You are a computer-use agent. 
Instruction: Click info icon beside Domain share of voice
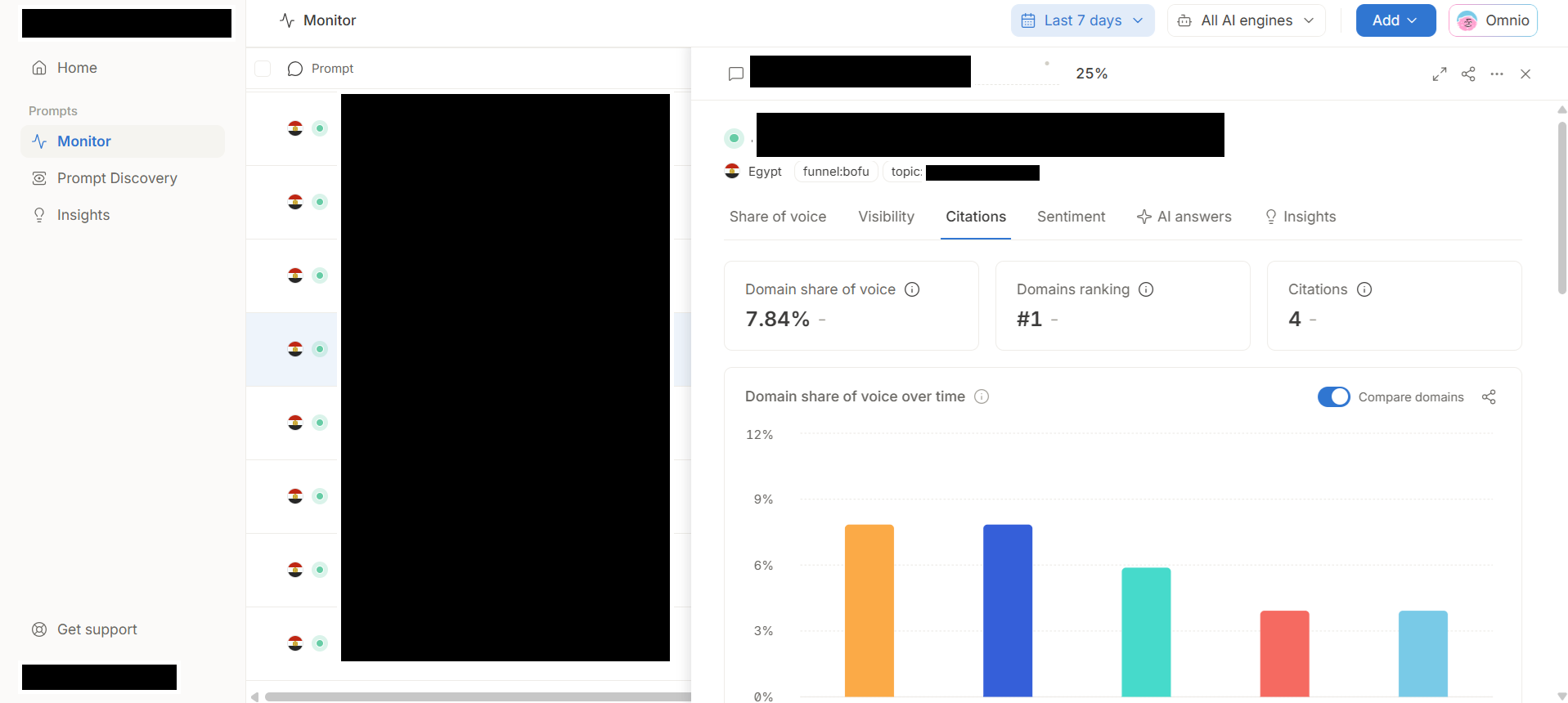pos(912,289)
